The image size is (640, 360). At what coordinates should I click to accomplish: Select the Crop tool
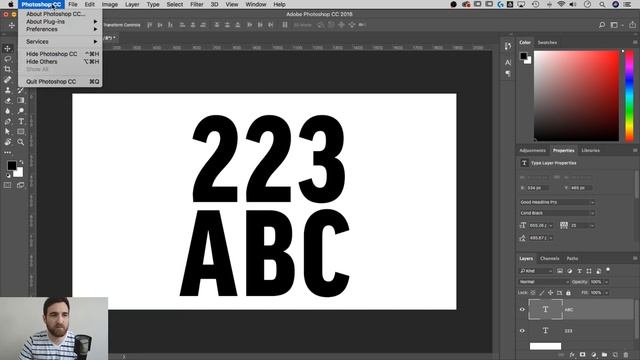pyautogui.click(x=8, y=69)
